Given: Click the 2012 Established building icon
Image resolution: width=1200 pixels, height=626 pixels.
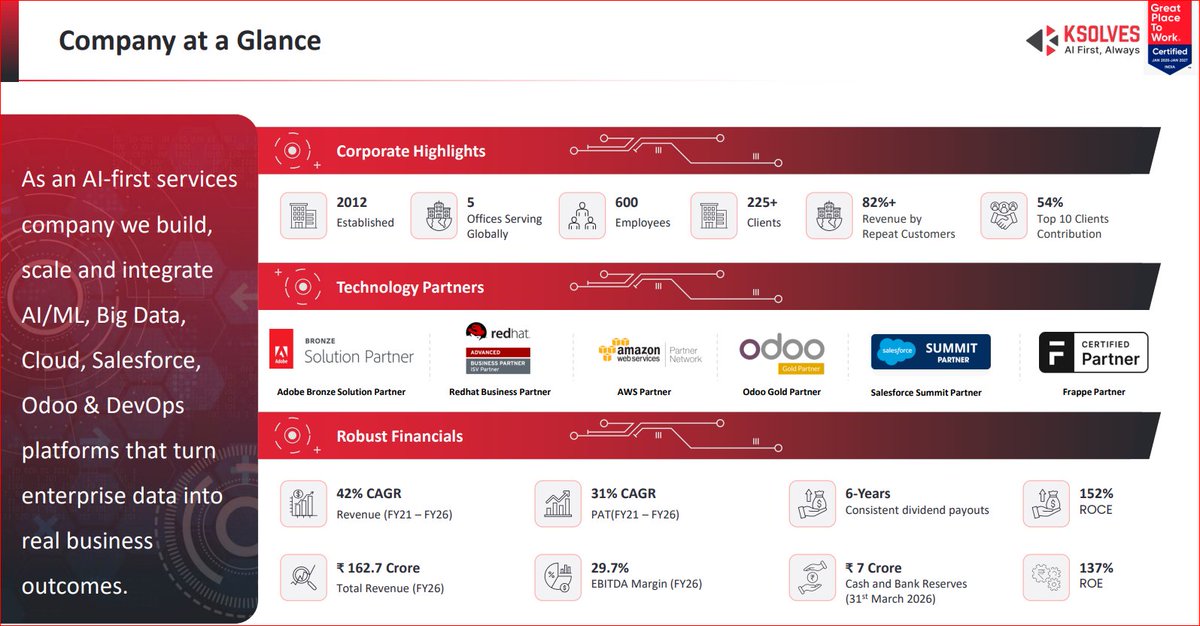Looking at the screenshot, I should coord(303,215).
